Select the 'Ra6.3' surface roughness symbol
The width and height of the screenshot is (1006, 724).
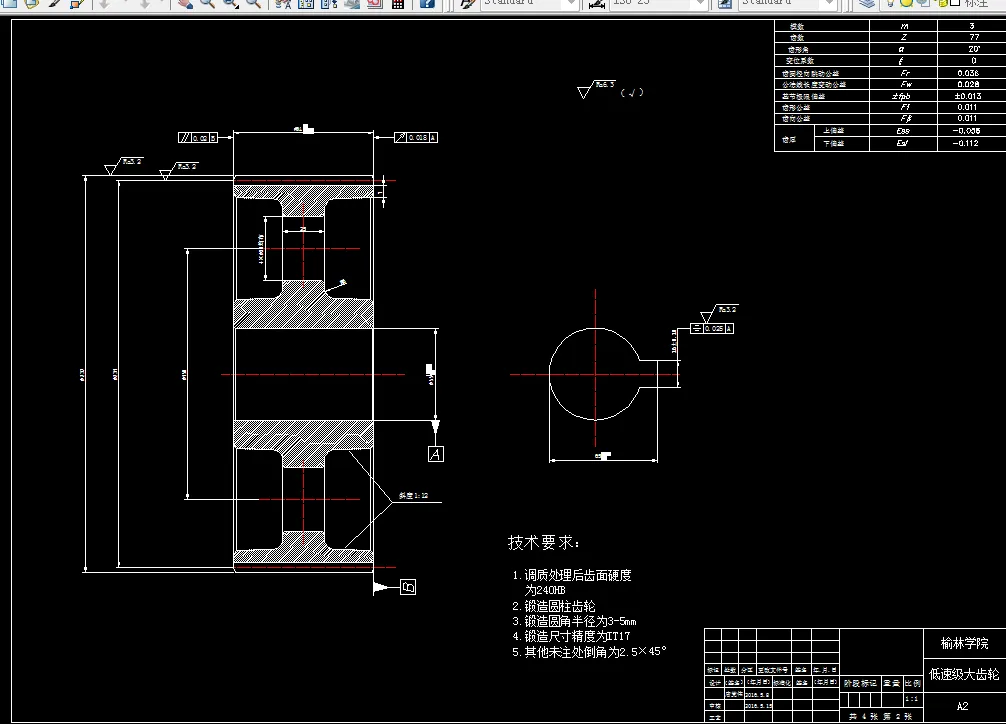[596, 89]
